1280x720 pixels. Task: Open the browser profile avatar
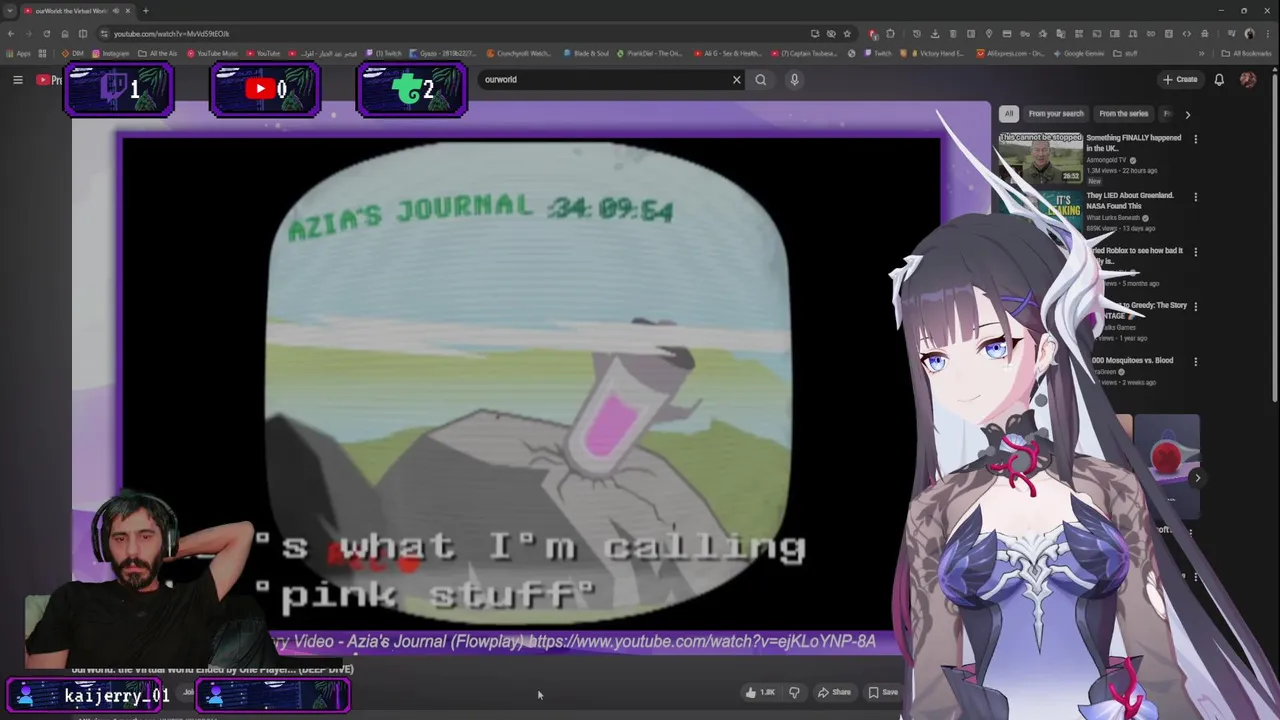point(1249,33)
